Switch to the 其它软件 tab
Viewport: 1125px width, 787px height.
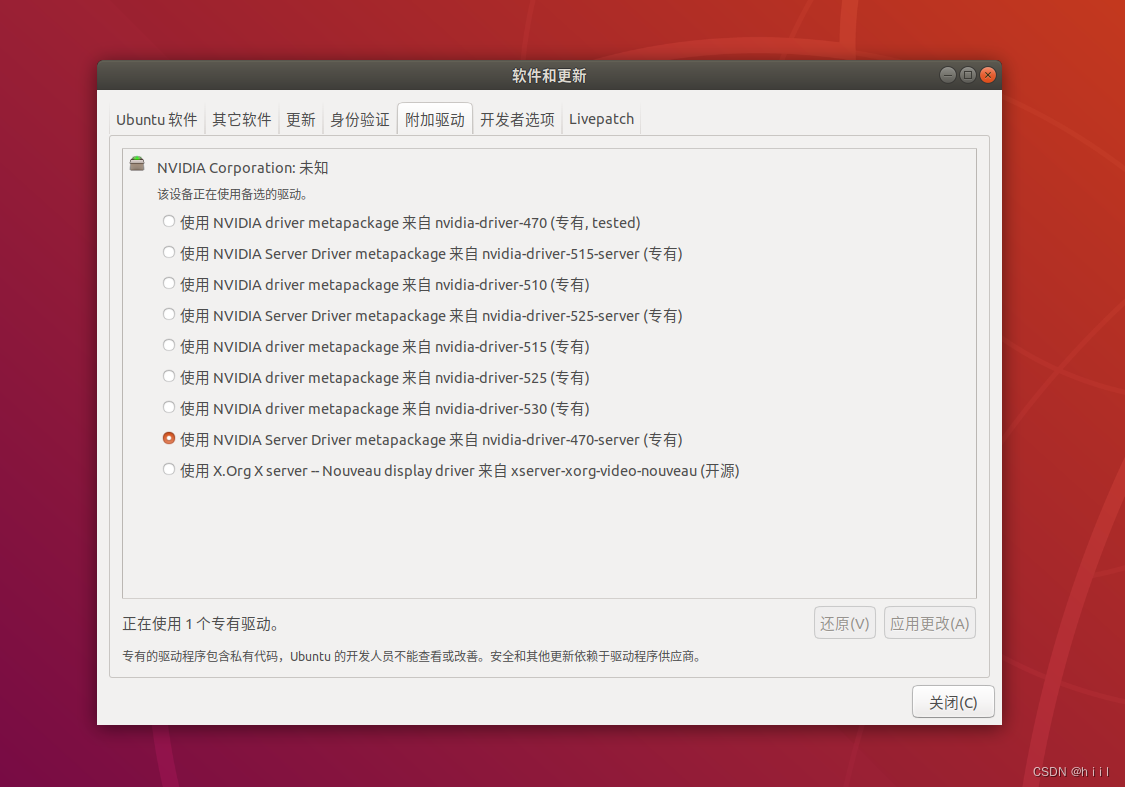(x=242, y=120)
